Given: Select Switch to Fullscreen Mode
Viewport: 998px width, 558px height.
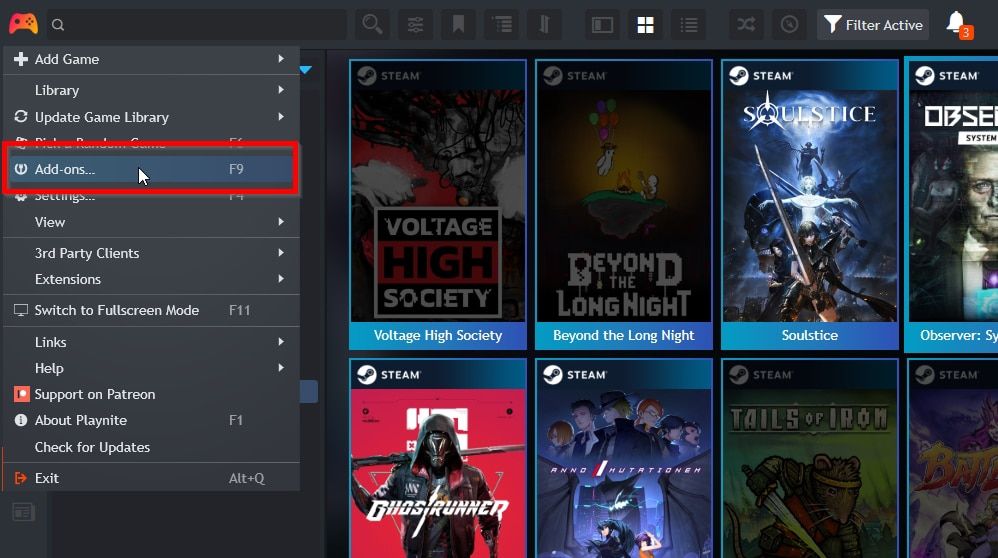Looking at the screenshot, I should (x=151, y=310).
